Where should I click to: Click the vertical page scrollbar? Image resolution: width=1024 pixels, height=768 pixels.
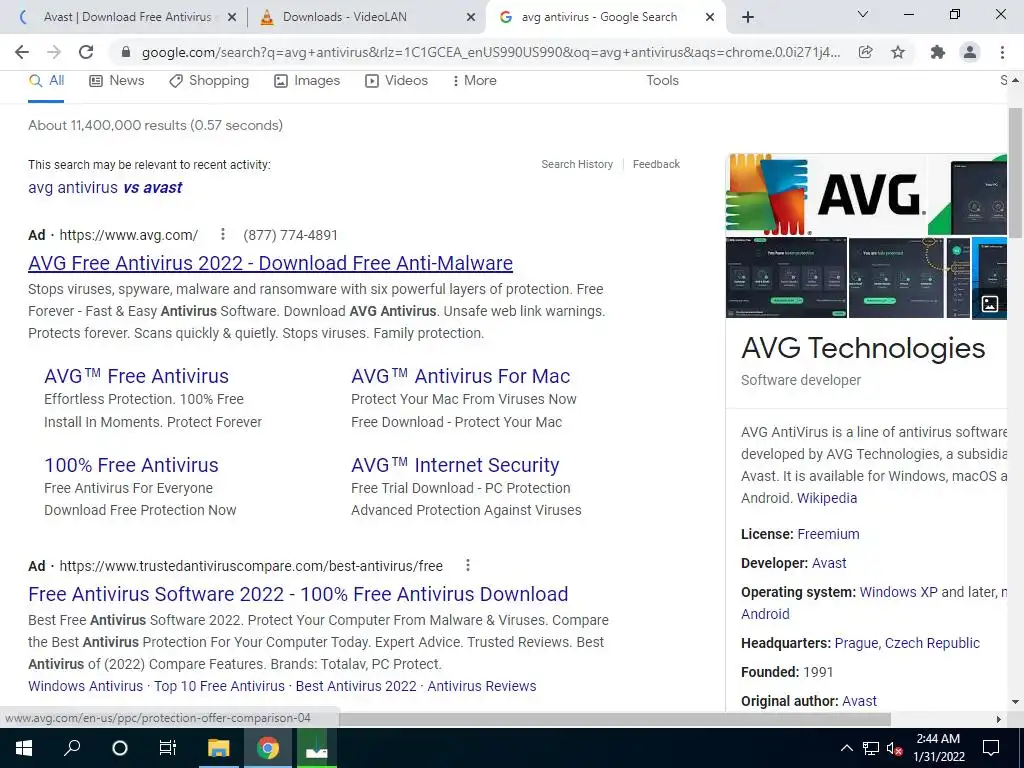coord(1015,173)
